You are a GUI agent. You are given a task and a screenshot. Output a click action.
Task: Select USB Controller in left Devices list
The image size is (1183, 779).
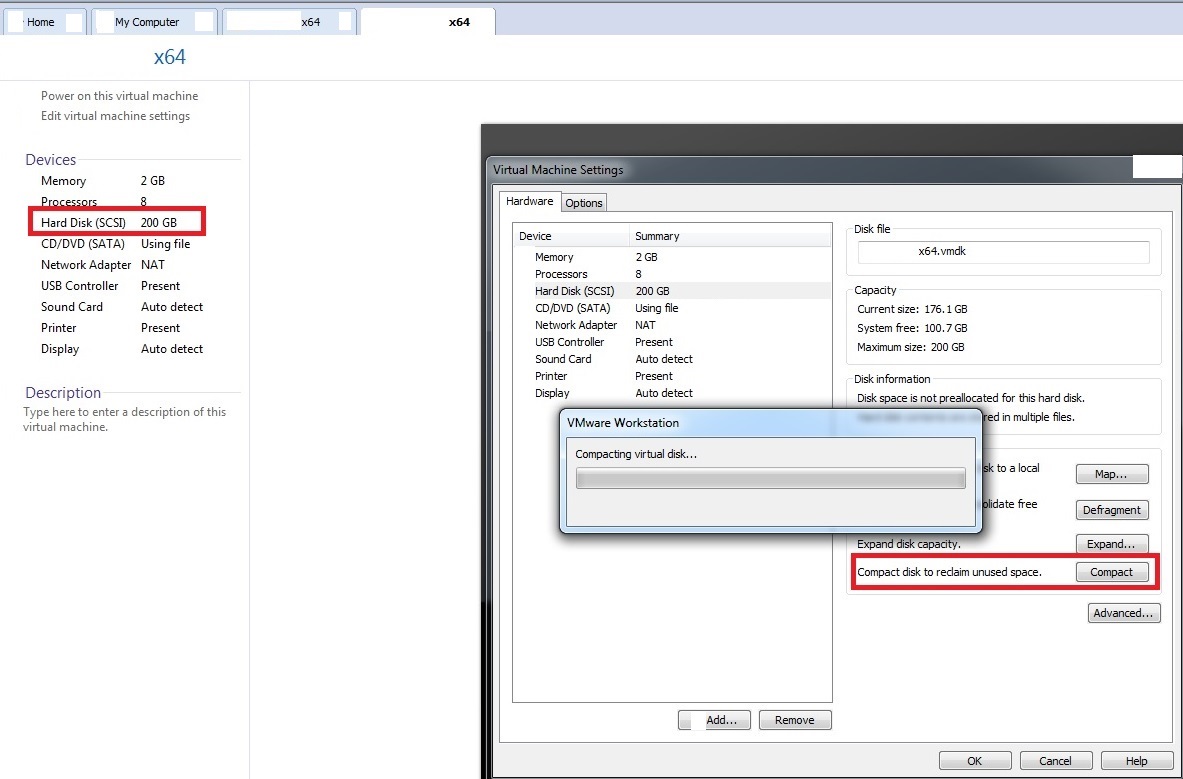tap(110, 286)
